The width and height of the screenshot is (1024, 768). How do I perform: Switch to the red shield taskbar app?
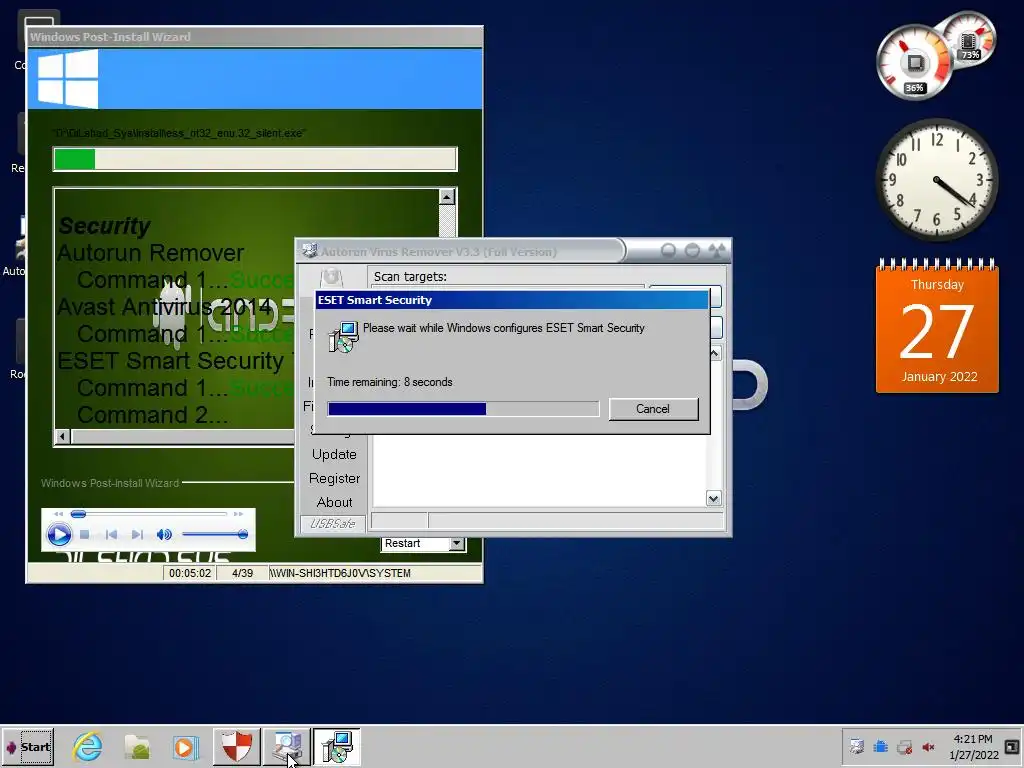tap(236, 746)
